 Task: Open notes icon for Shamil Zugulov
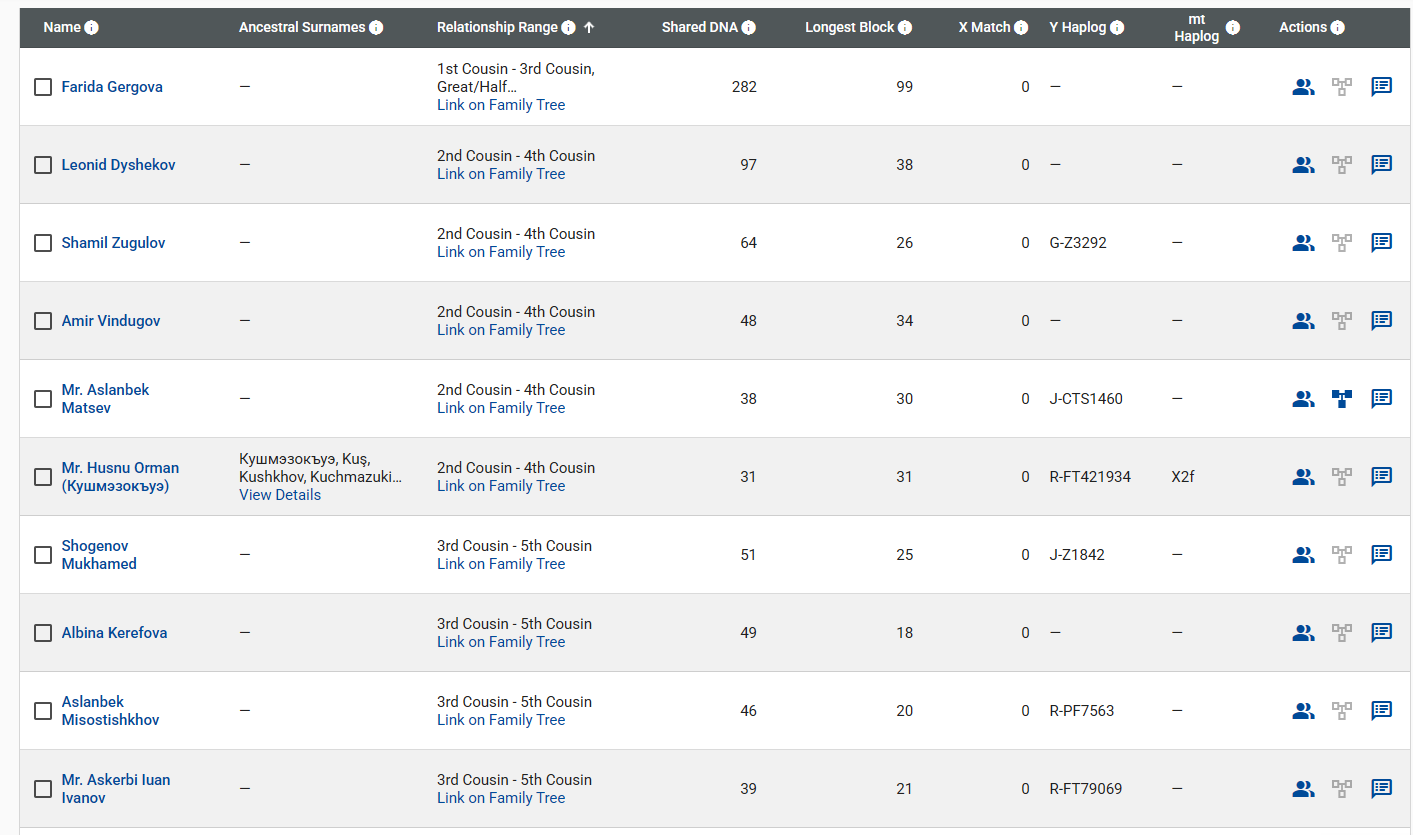[x=1381, y=243]
